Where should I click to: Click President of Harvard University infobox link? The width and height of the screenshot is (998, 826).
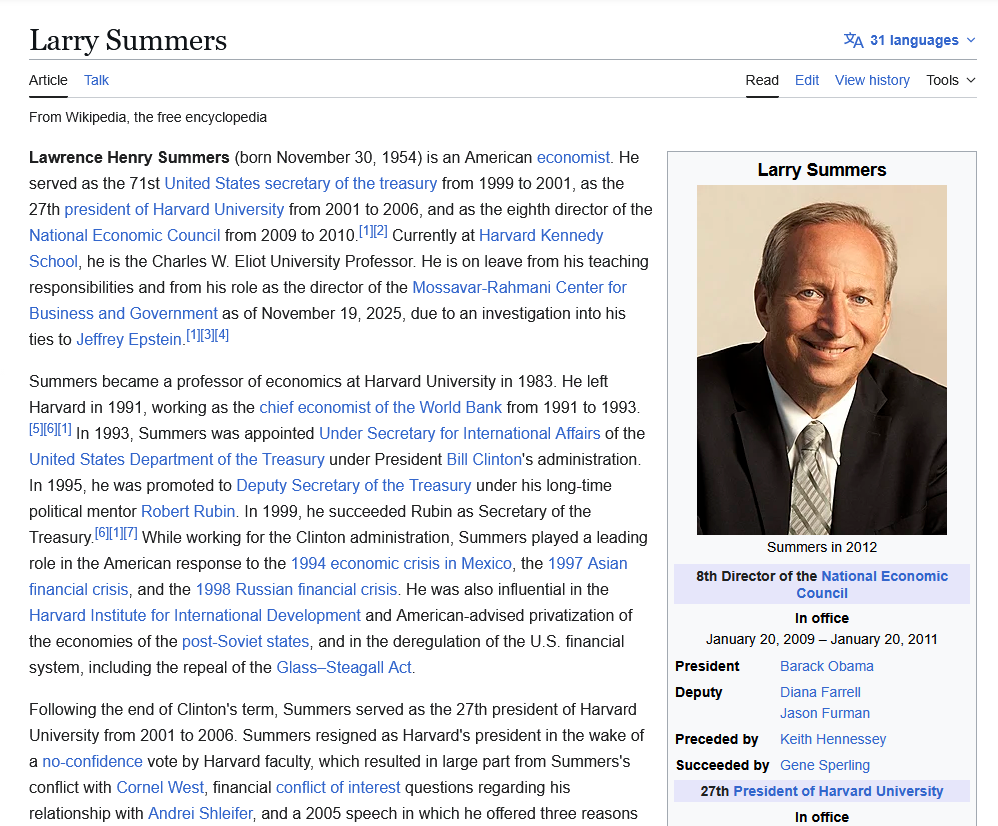pos(837,791)
